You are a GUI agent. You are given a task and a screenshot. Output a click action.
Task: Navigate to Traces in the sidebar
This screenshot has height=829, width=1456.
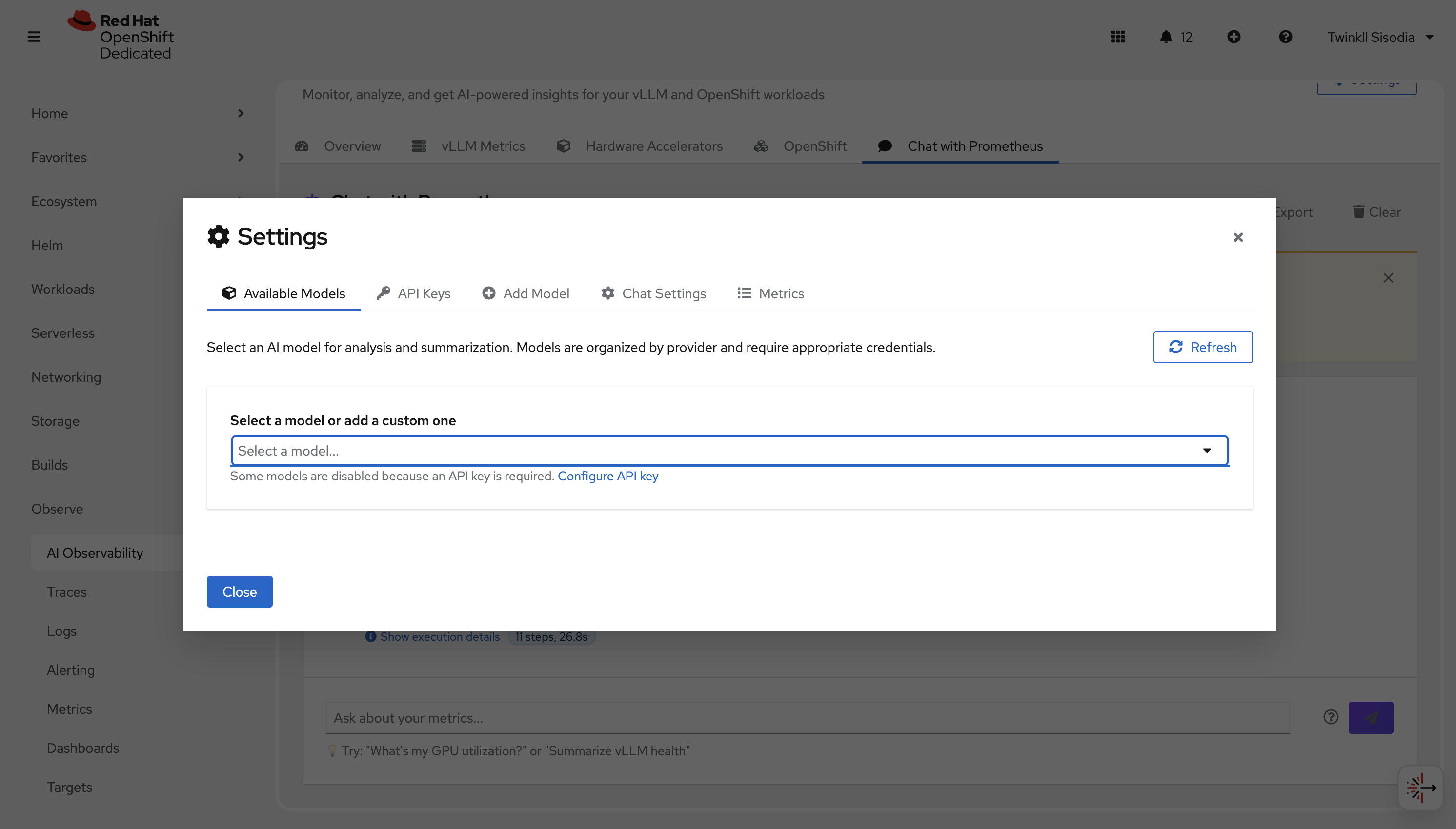66,592
